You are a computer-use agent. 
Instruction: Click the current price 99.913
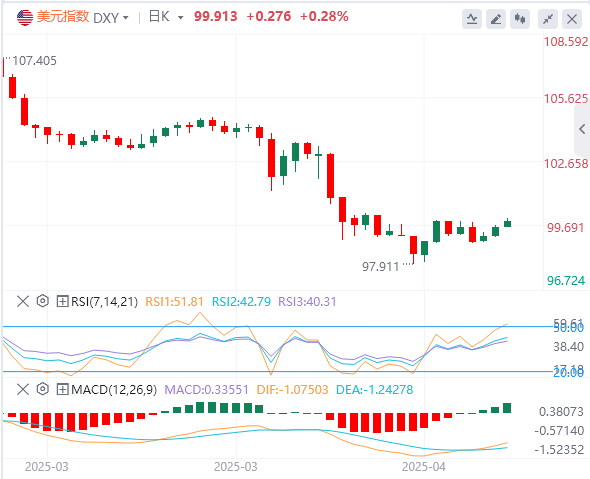(x=216, y=17)
